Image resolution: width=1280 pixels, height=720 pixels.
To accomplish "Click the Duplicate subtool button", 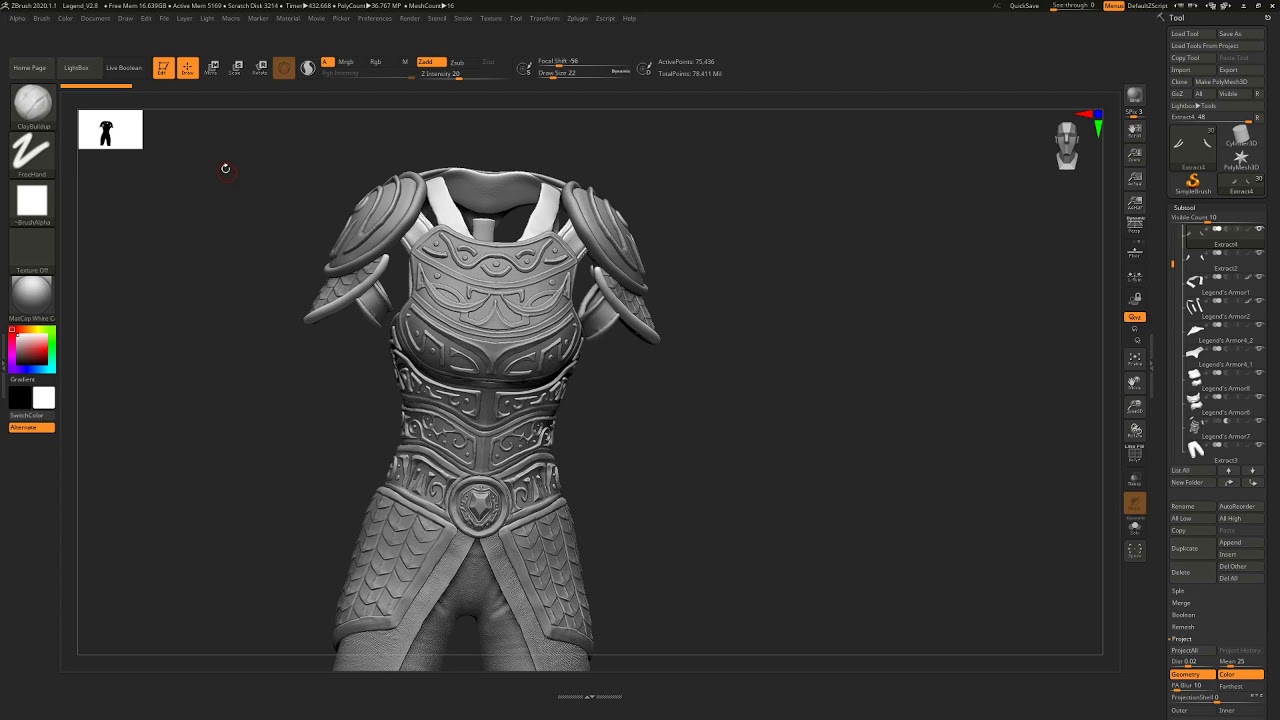I will tap(1193, 548).
